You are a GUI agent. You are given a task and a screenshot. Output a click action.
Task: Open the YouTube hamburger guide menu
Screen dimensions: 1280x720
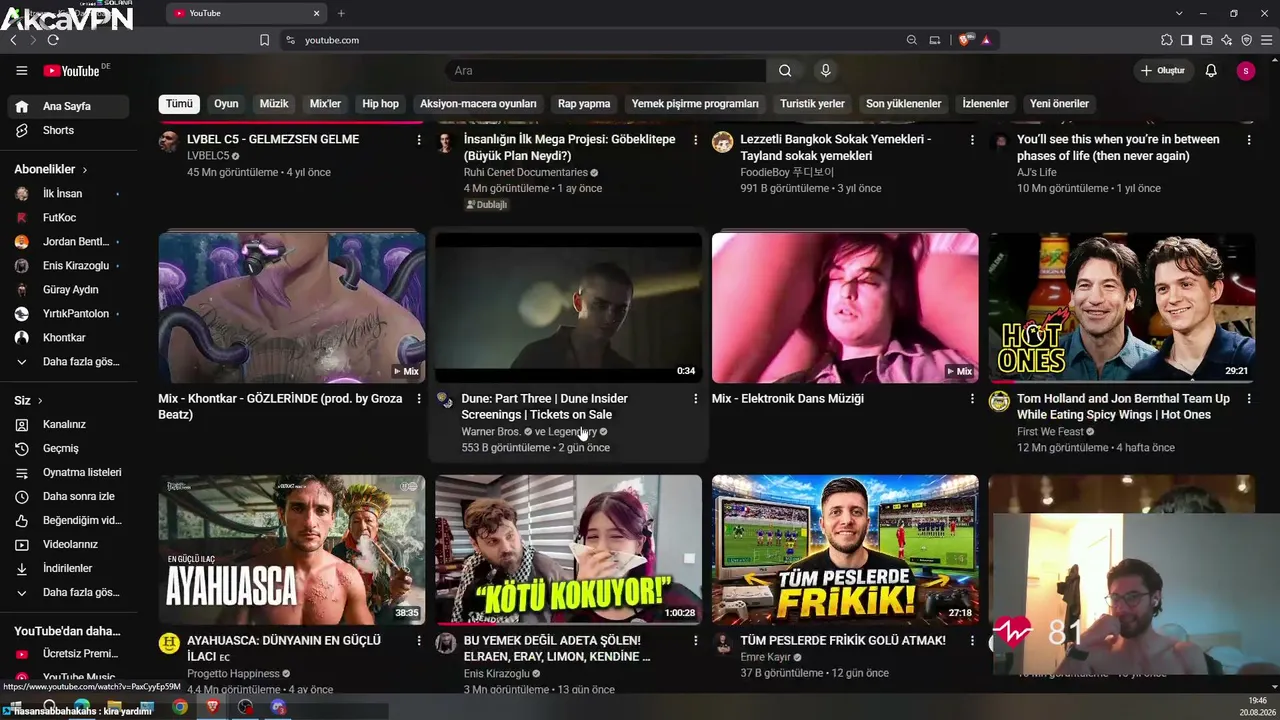(22, 71)
